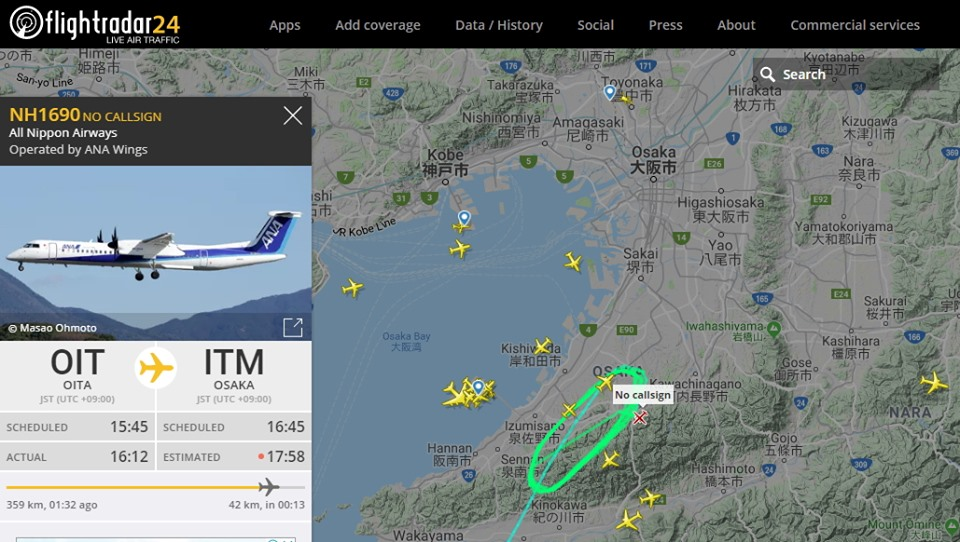
Task: Click into the Search input field
Action: pos(846,75)
